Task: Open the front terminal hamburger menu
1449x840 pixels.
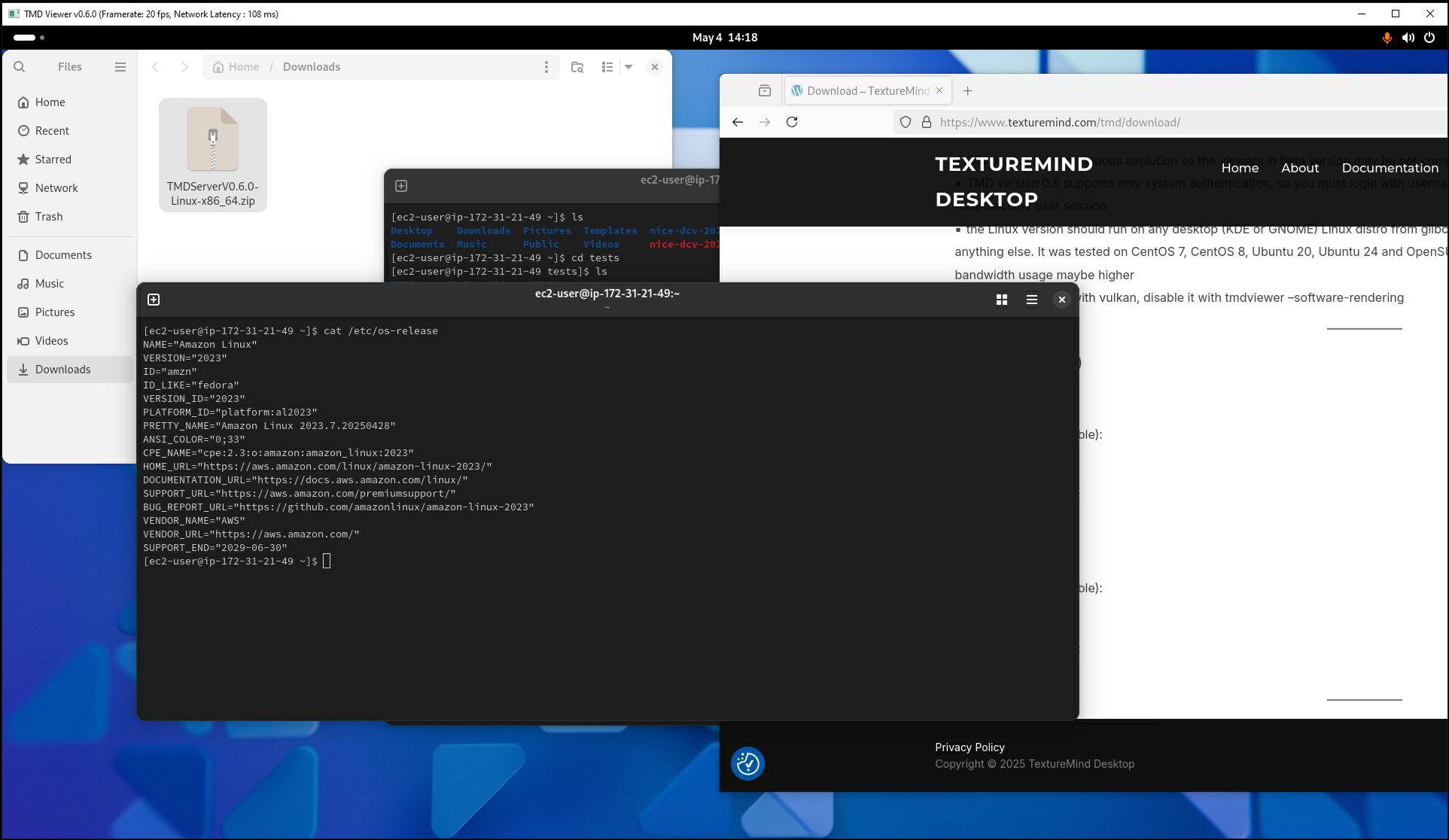Action: coord(1032,300)
